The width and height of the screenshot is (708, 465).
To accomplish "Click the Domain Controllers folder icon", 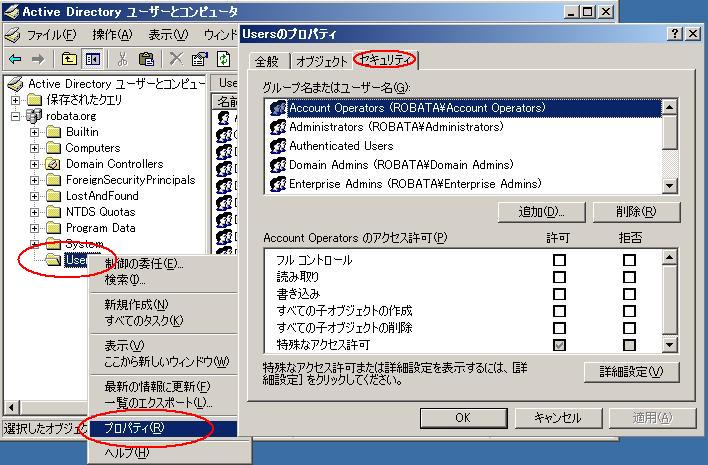I will (x=53, y=164).
